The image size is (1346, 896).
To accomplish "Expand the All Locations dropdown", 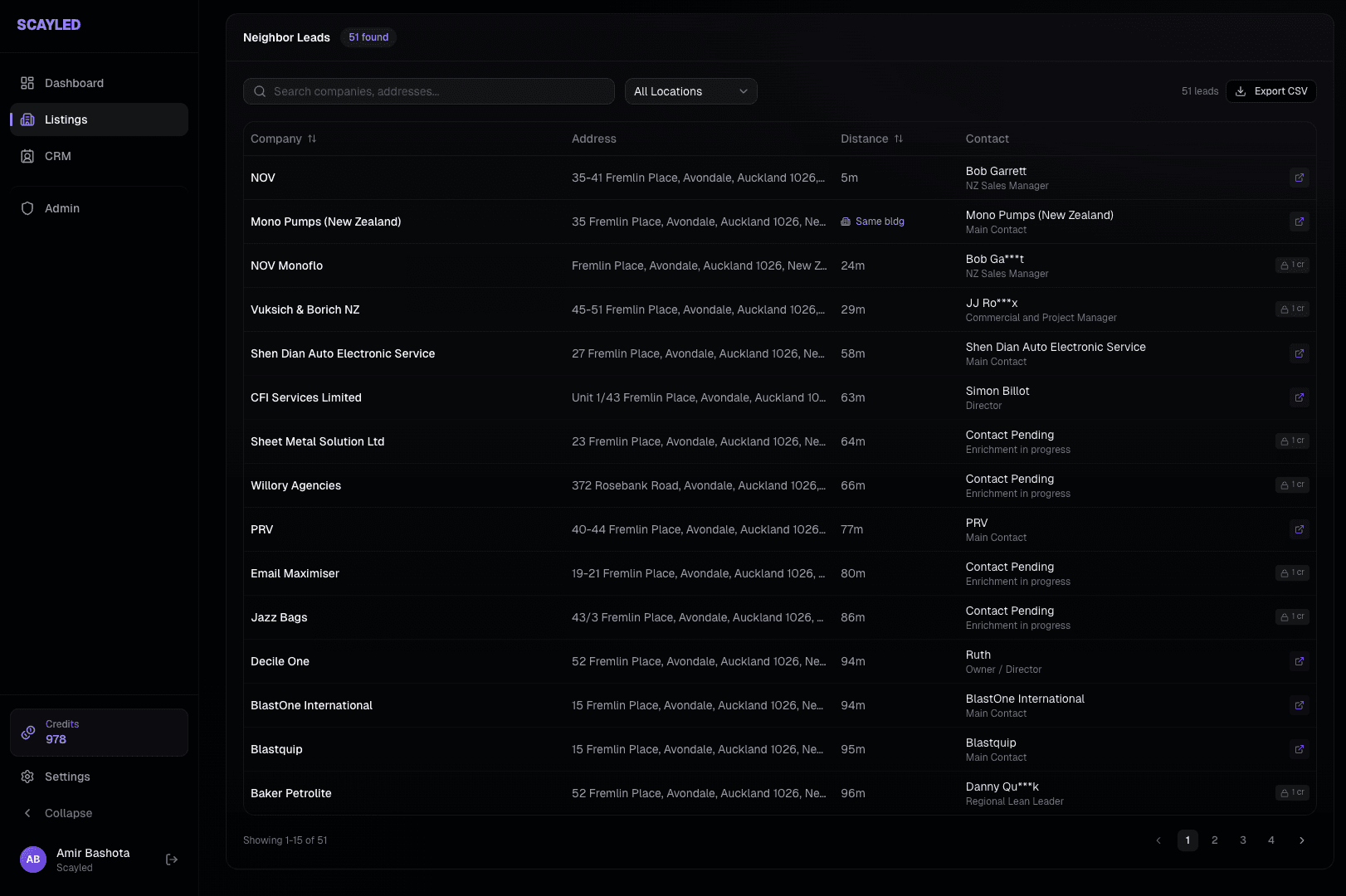I will (690, 91).
